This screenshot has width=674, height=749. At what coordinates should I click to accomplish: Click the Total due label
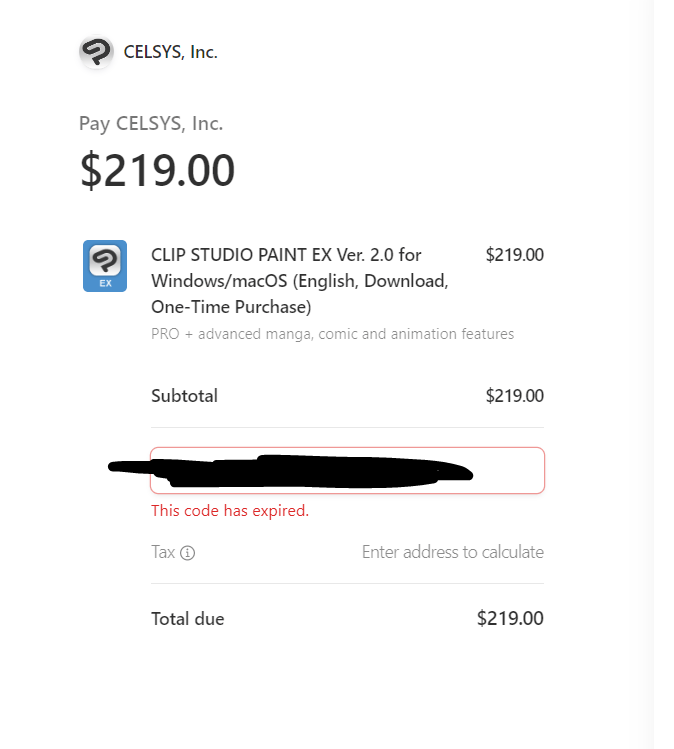pos(187,619)
